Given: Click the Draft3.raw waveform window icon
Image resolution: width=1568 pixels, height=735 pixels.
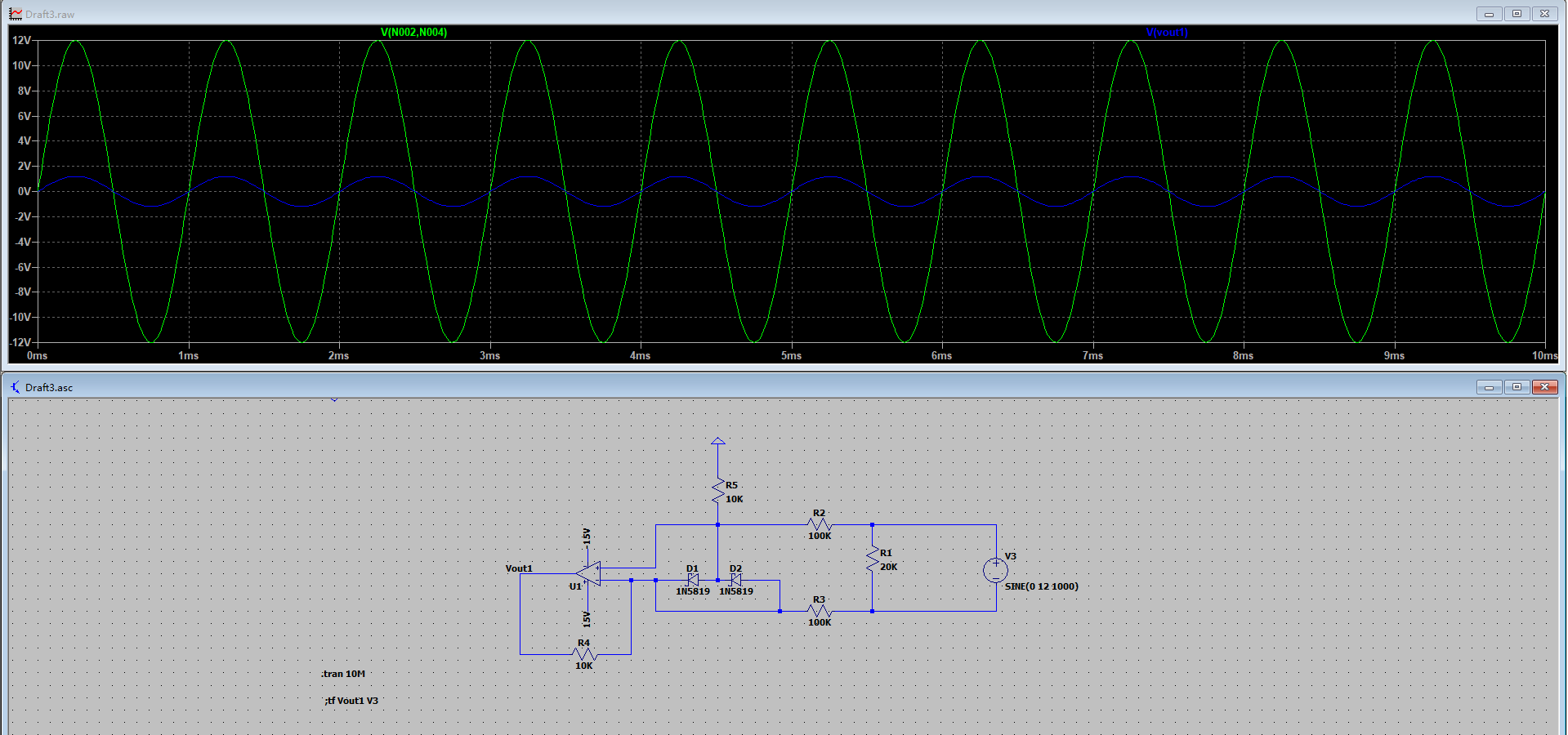Looking at the screenshot, I should click(x=16, y=14).
